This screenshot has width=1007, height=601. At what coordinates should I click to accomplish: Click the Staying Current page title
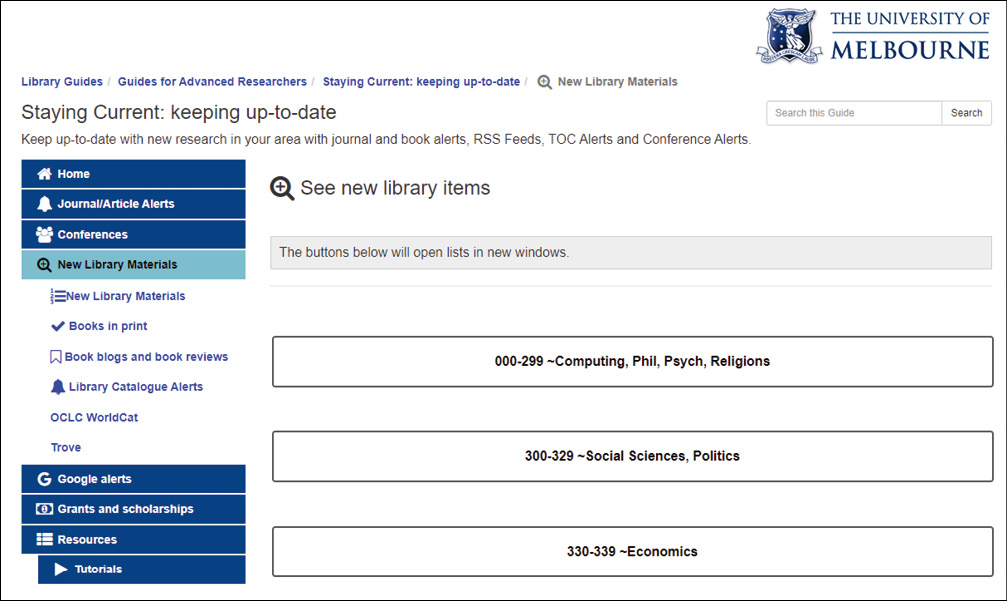(179, 112)
